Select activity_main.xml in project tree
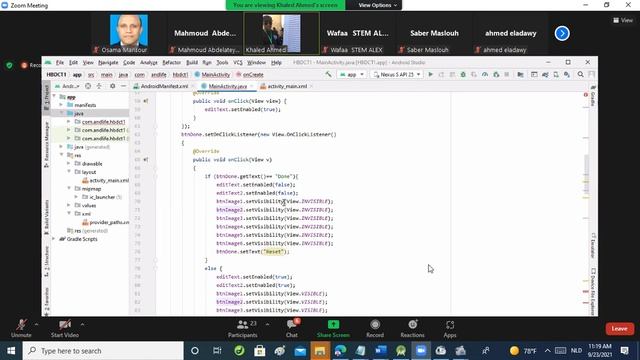Viewport: 640px width, 360px height. click(105, 180)
